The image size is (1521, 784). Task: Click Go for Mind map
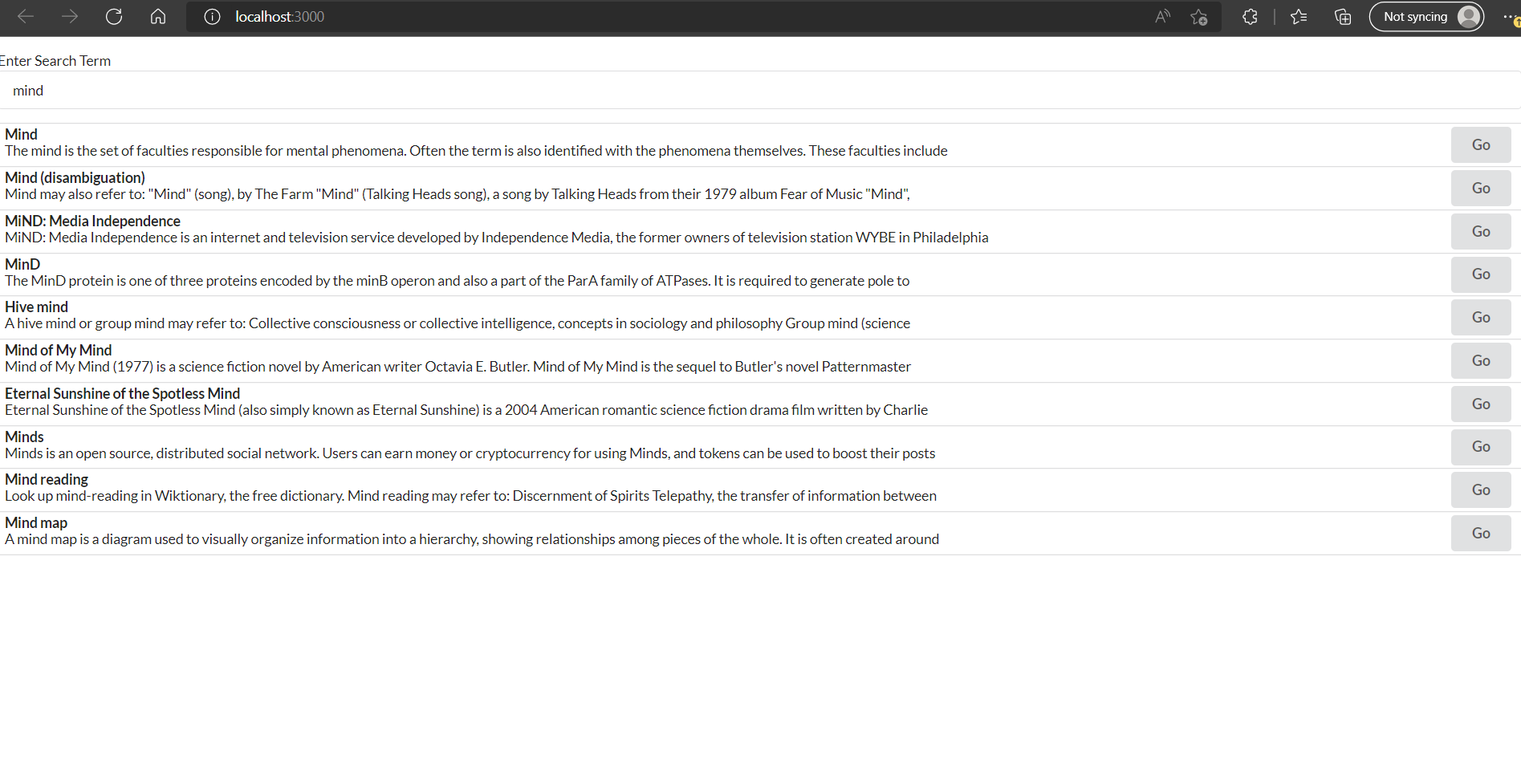point(1481,534)
